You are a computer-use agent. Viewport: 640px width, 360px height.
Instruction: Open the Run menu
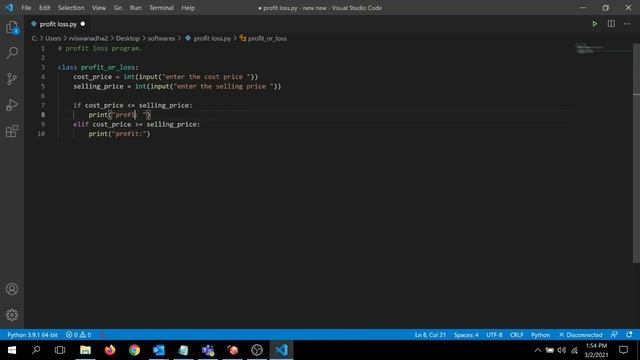click(136, 8)
